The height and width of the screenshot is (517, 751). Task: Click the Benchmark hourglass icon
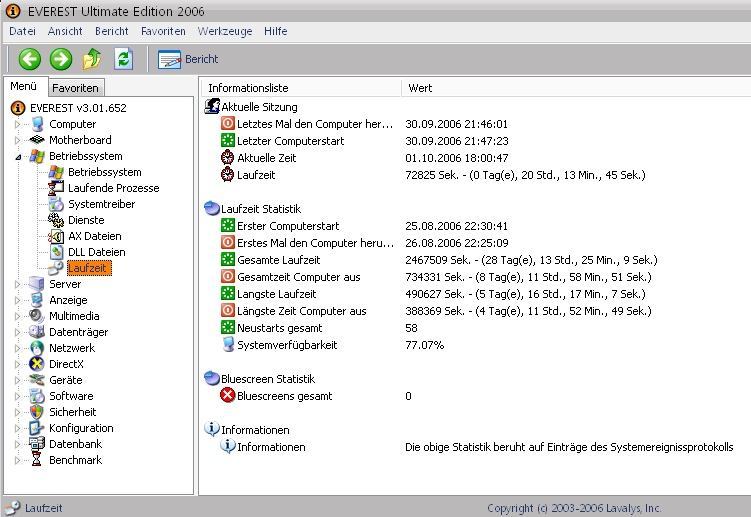[x=36, y=460]
